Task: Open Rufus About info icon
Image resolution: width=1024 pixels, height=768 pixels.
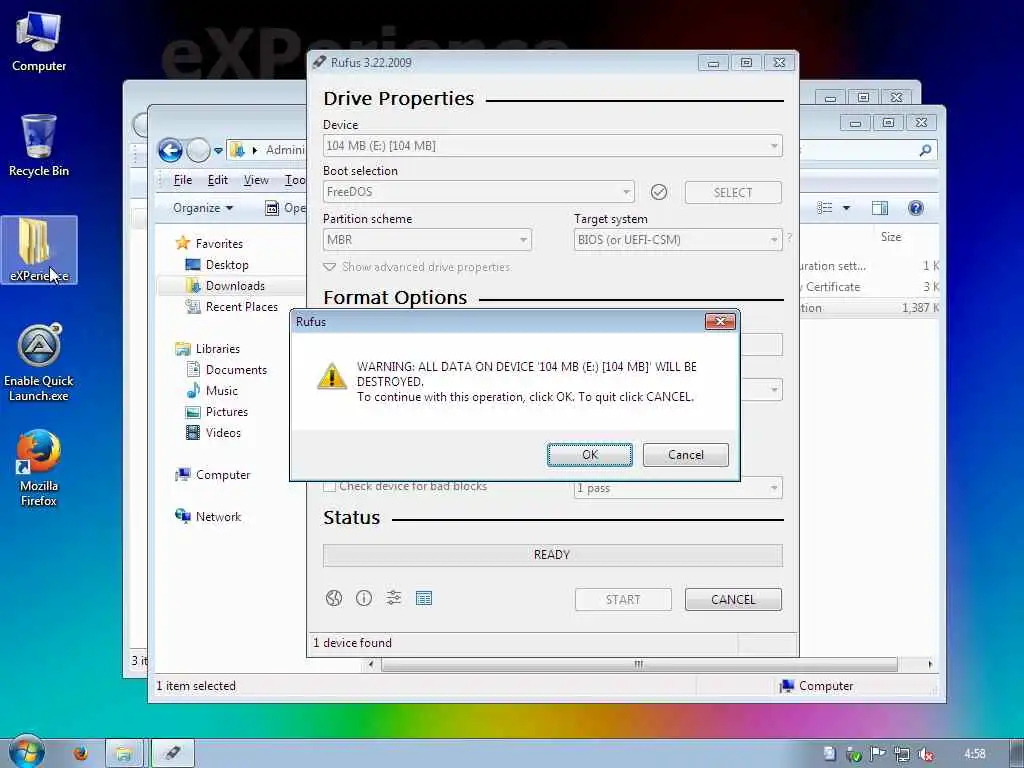Action: (364, 598)
